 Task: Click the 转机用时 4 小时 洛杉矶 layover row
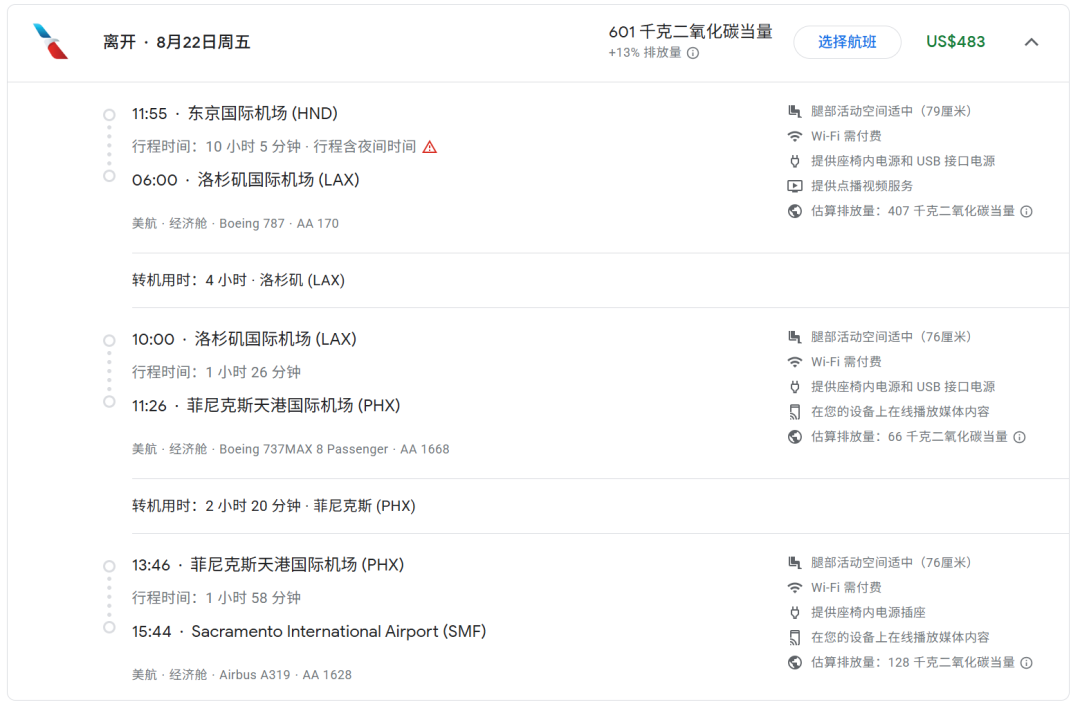(238, 280)
